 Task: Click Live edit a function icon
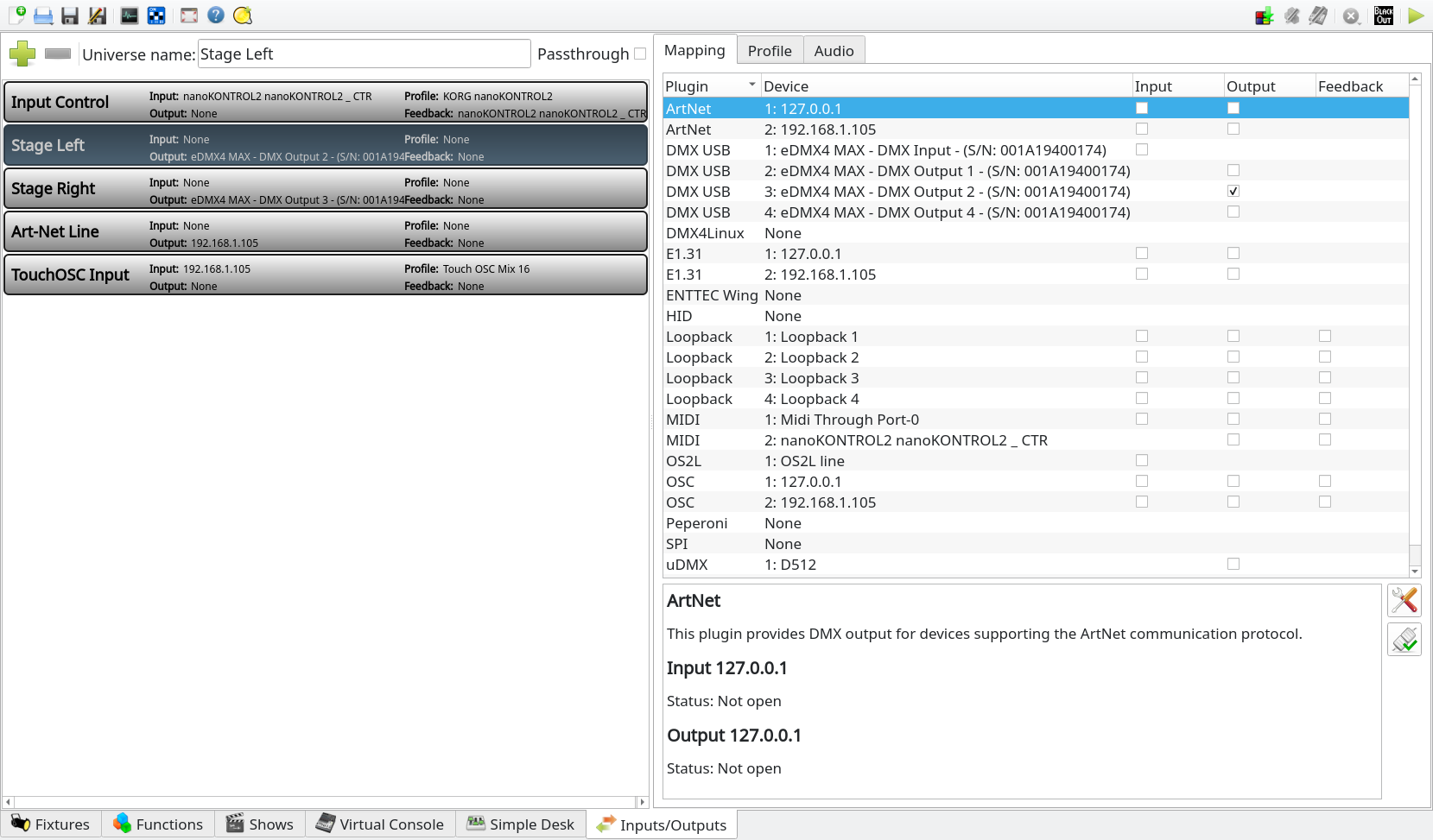[1291, 16]
